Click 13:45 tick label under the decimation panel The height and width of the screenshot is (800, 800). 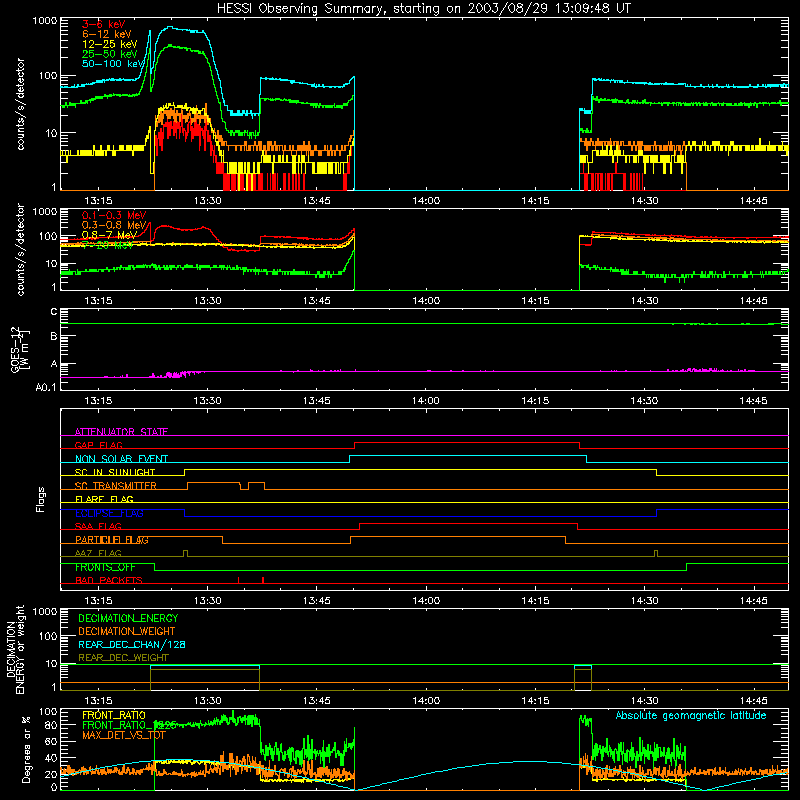317,701
